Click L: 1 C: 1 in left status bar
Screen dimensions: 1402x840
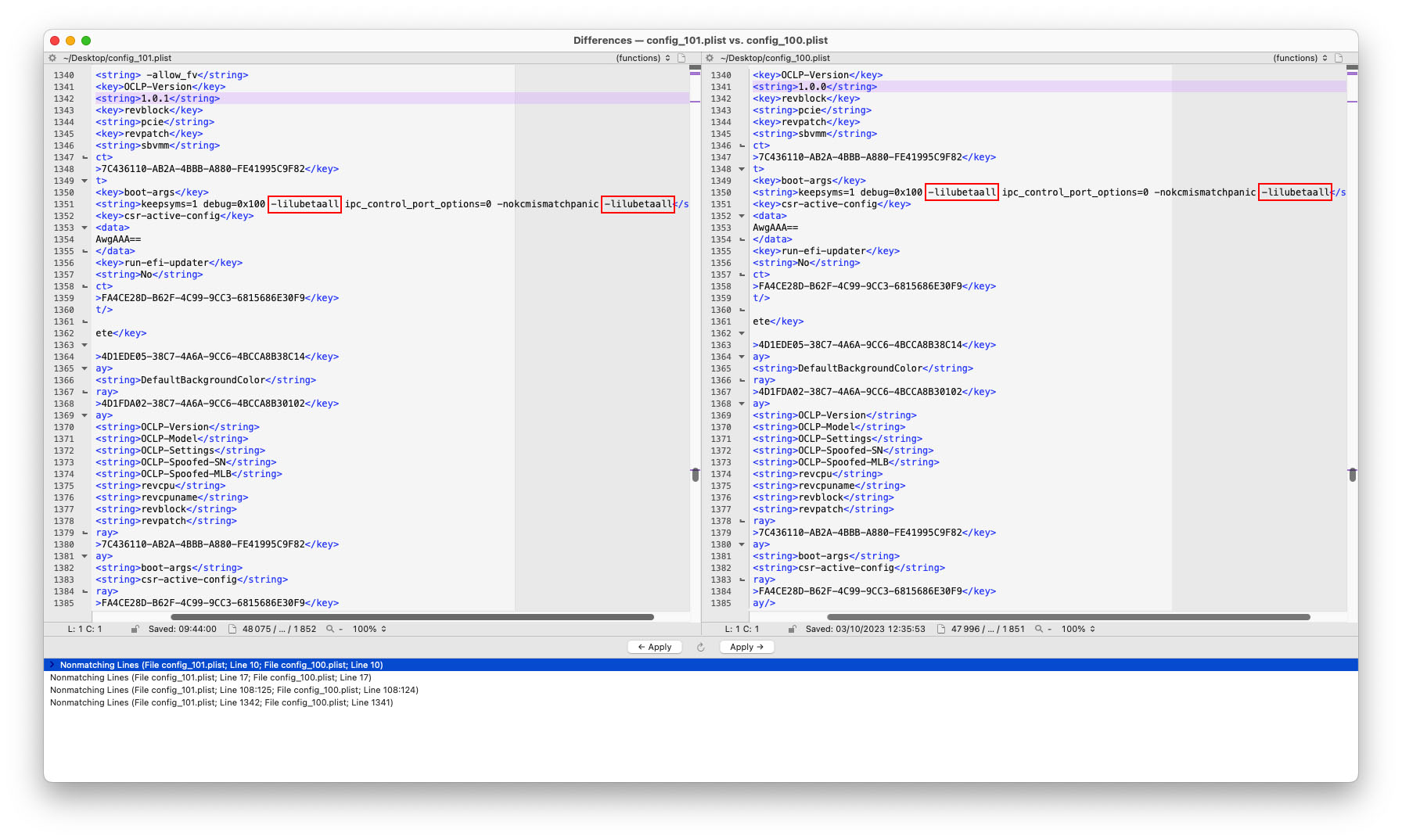(84, 629)
